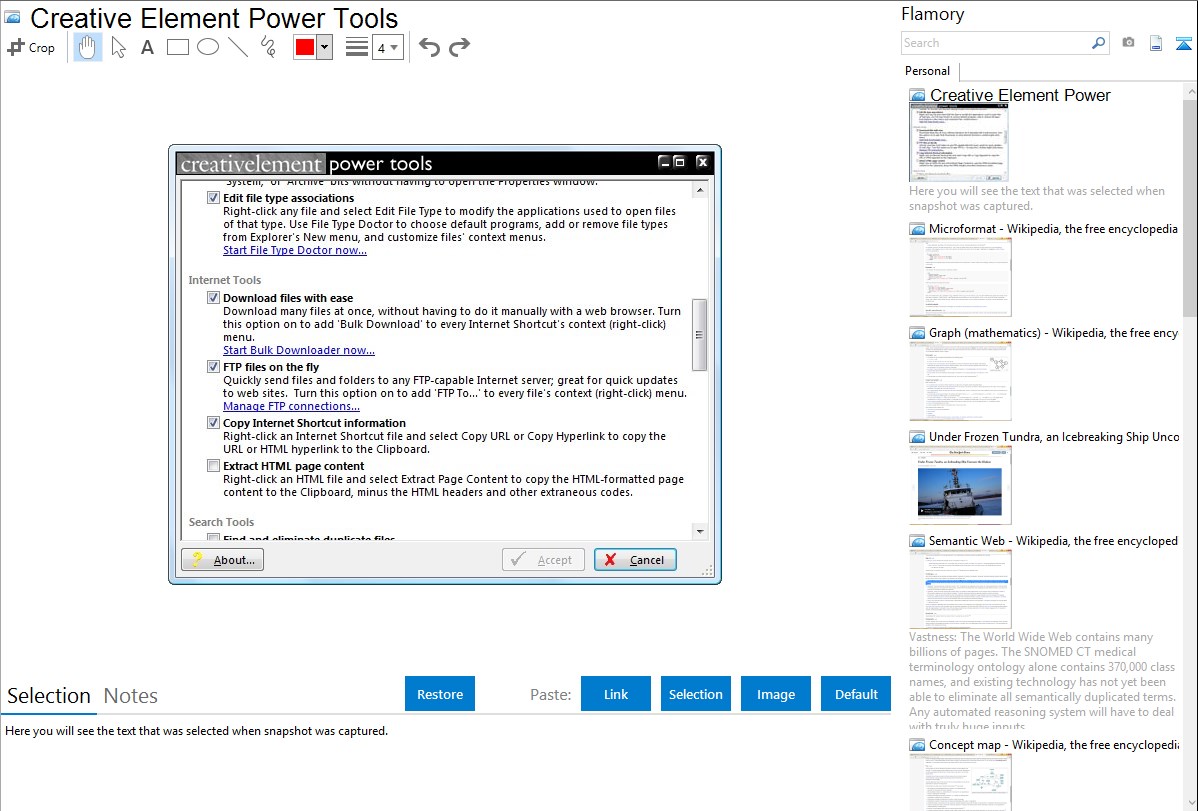1198x811 pixels.
Task: Click icon beside Under Frozen Tundra title
Action: [x=917, y=437]
